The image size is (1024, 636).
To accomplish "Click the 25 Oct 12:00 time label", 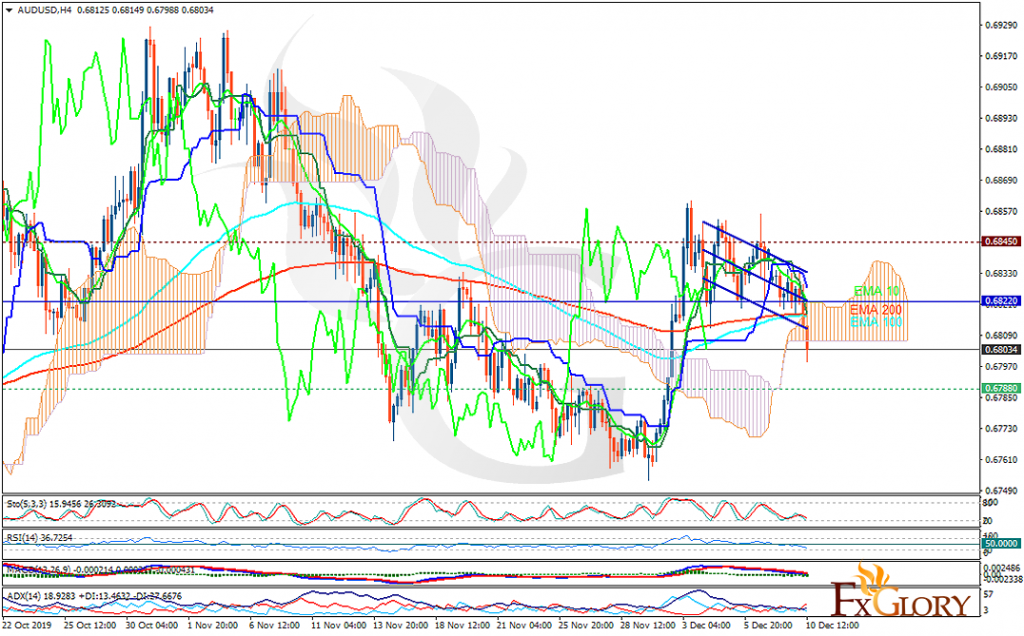I will (x=91, y=625).
